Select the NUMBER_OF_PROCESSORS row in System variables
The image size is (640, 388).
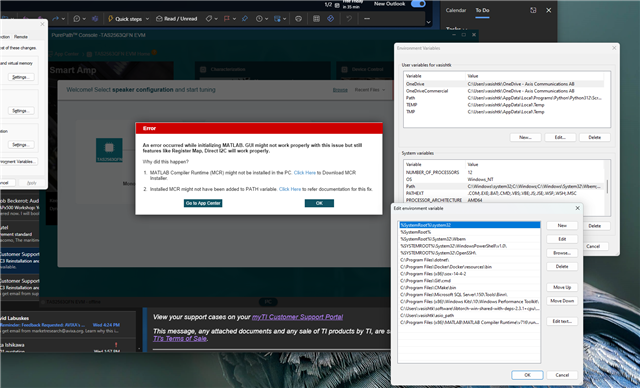coord(505,173)
